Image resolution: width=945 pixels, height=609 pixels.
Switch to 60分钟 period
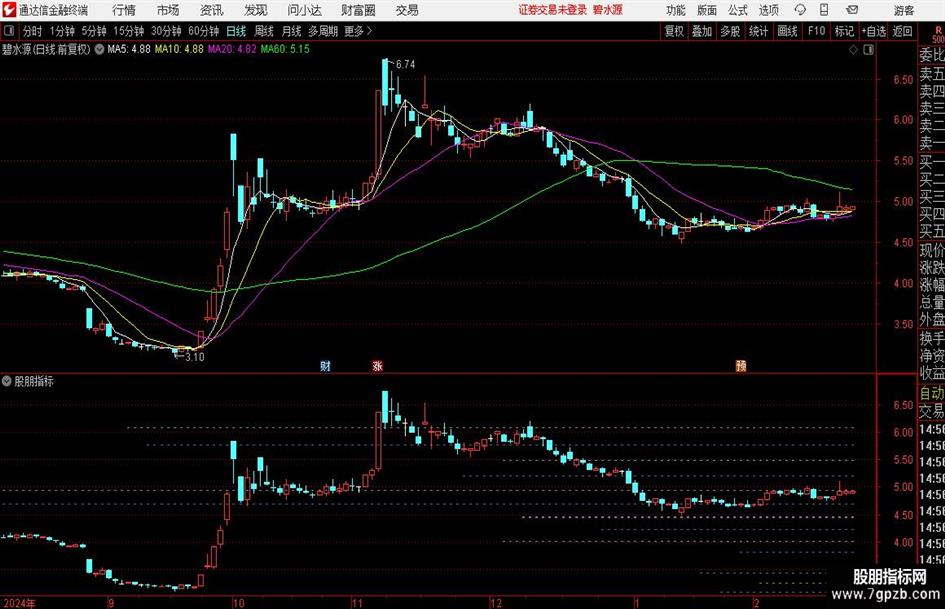pos(203,31)
